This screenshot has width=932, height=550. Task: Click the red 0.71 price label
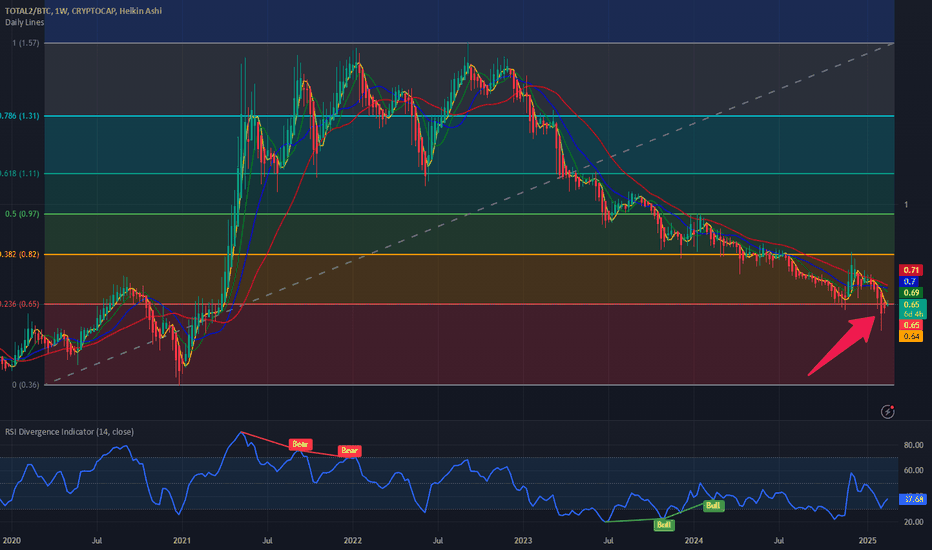point(911,270)
